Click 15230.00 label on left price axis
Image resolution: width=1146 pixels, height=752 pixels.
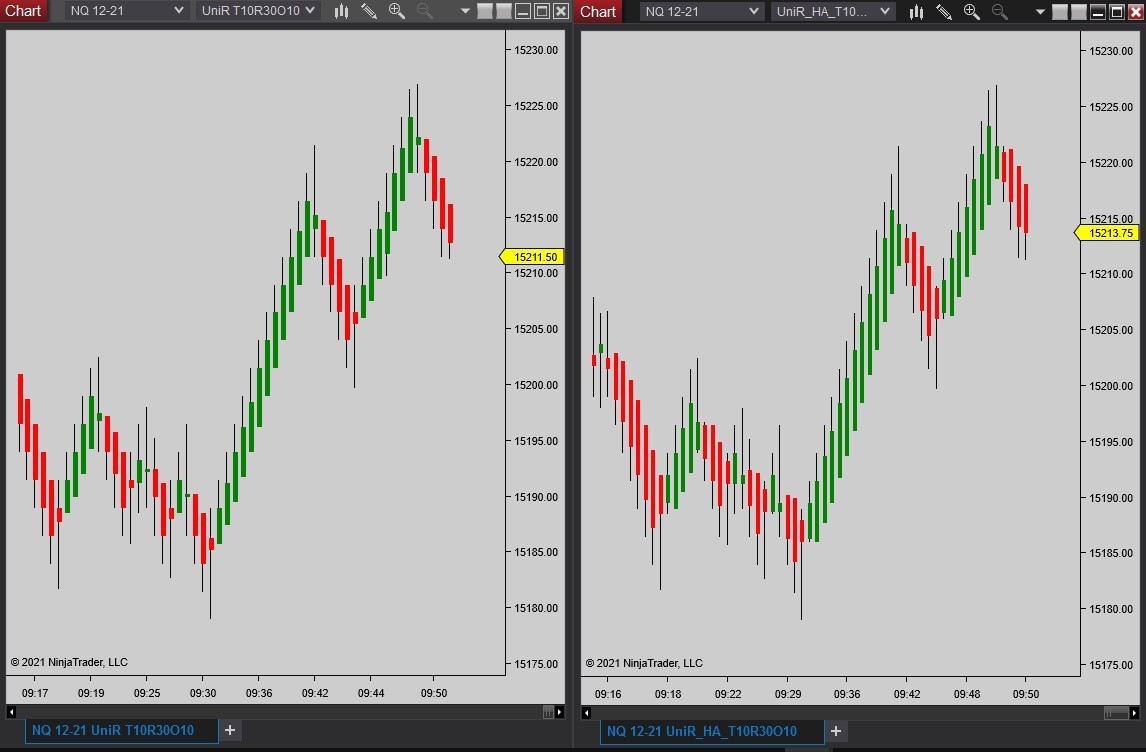coord(536,50)
